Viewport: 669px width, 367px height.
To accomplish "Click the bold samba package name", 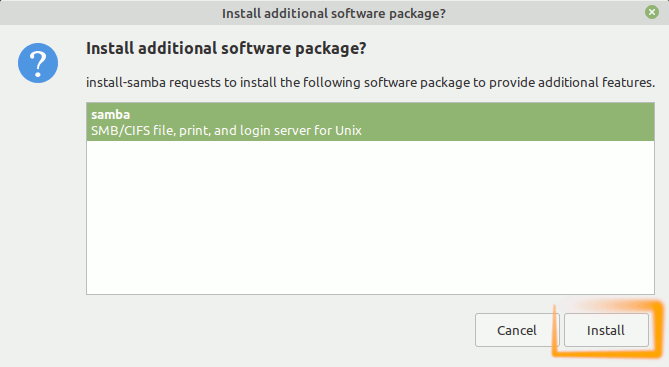I will [x=111, y=114].
